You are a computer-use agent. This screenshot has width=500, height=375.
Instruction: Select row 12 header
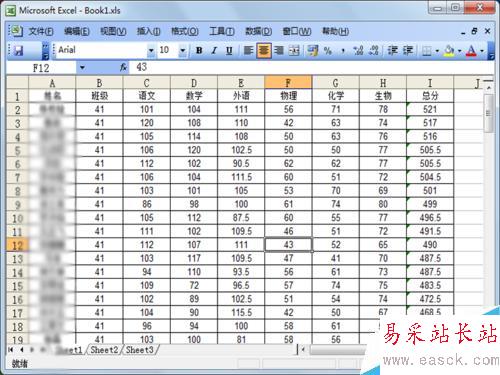point(17,246)
